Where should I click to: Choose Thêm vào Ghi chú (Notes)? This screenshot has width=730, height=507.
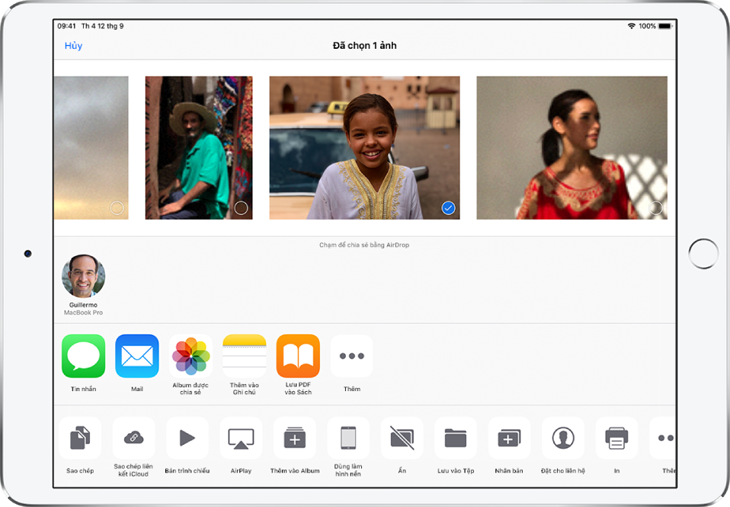244,356
